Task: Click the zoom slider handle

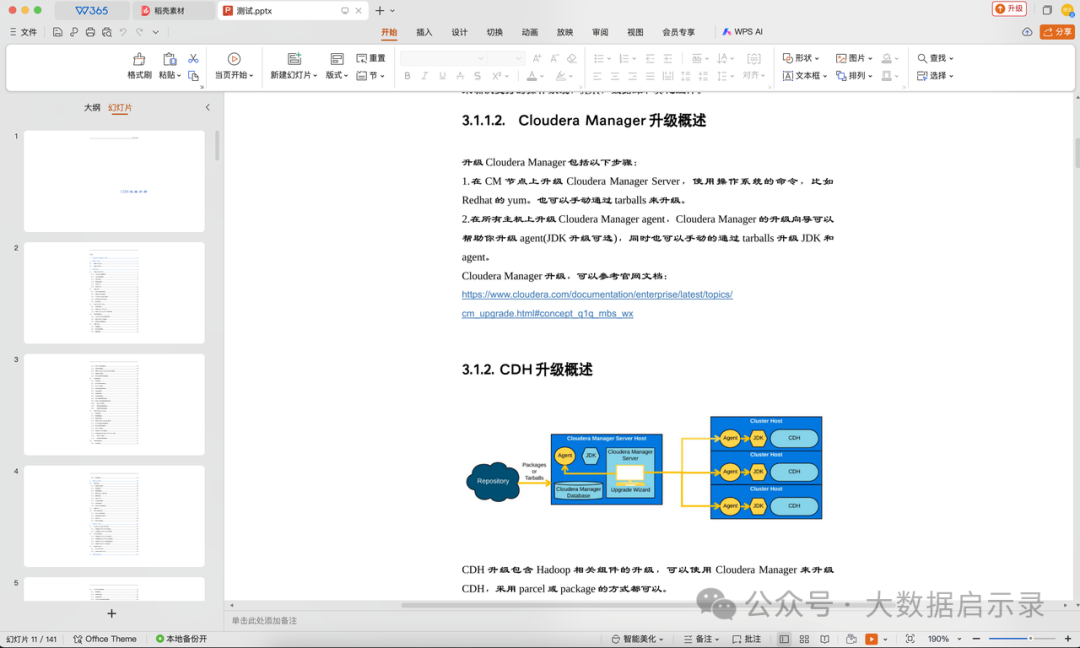Action: (1030, 639)
